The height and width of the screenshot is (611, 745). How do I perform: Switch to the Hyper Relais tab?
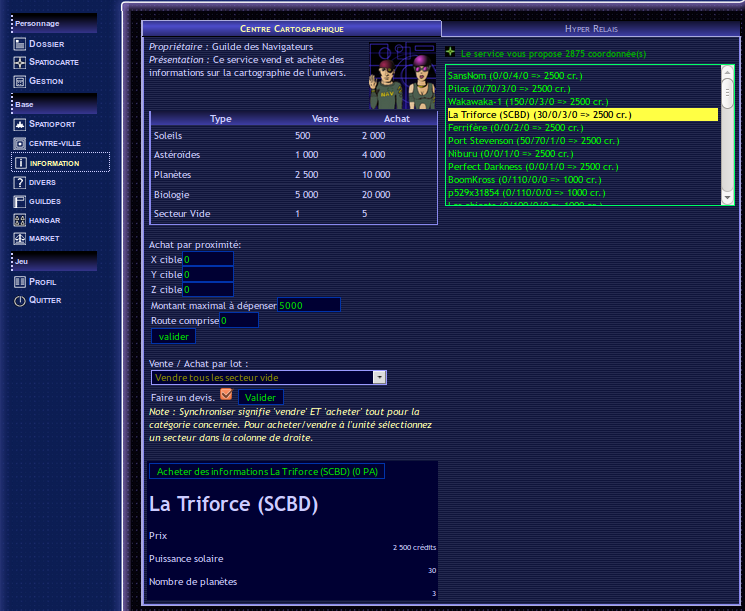pos(590,29)
